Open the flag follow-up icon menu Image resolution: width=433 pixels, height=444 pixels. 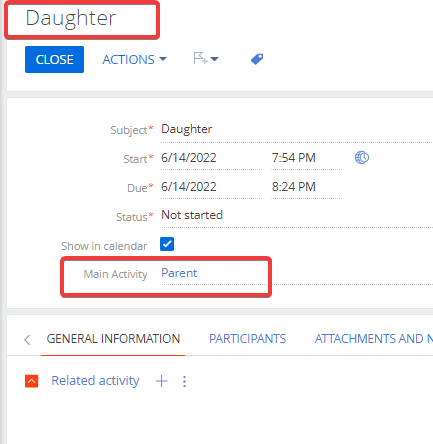(x=206, y=59)
